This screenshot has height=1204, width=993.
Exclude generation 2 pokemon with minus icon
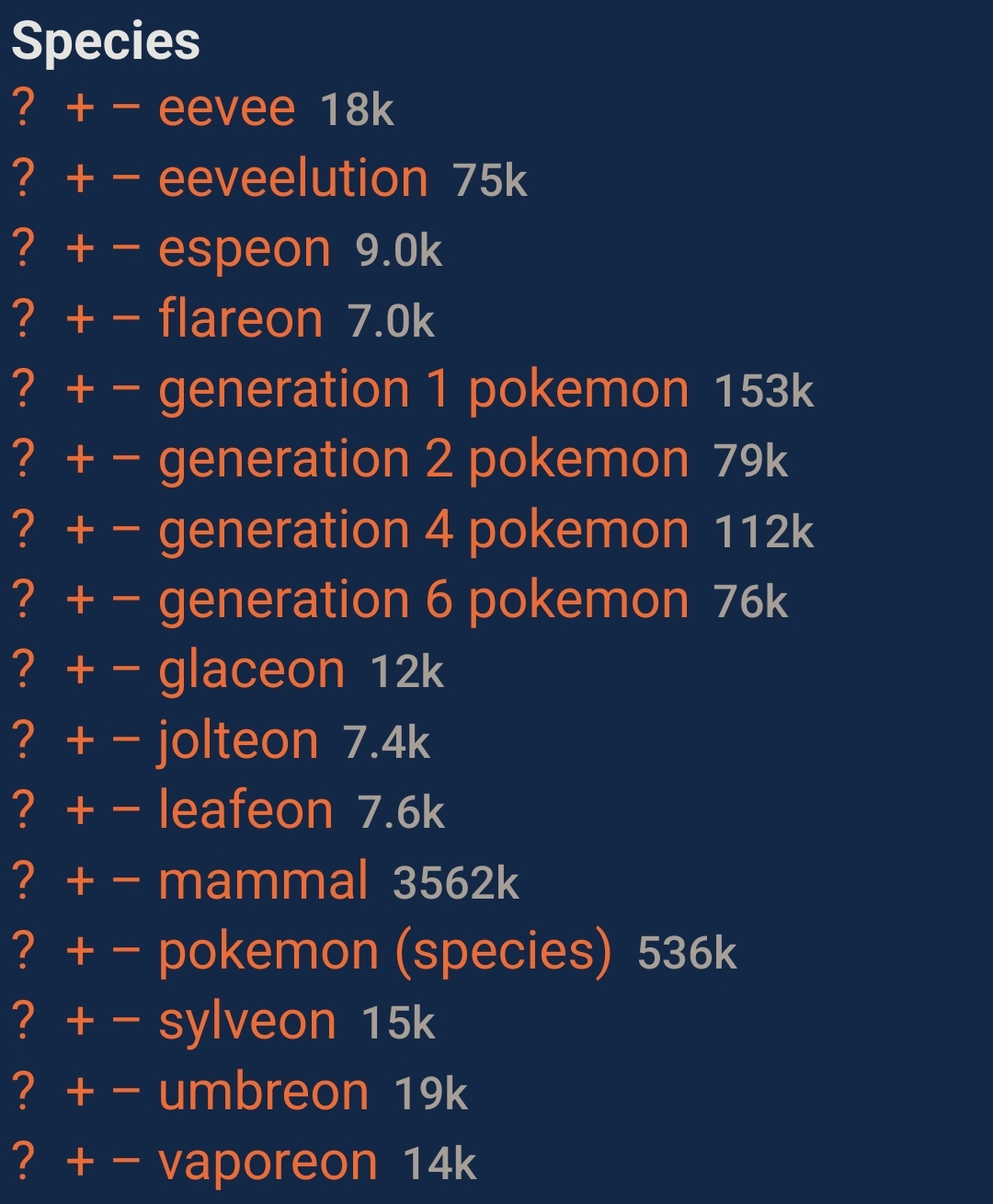pos(127,459)
